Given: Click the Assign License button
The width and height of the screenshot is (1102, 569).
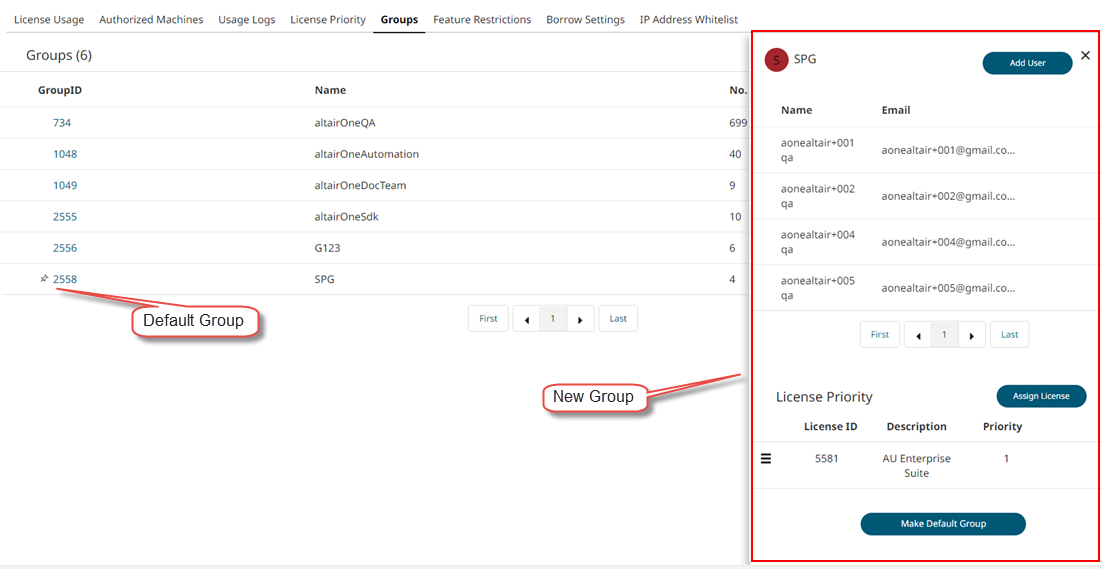Looking at the screenshot, I should click(x=1041, y=396).
